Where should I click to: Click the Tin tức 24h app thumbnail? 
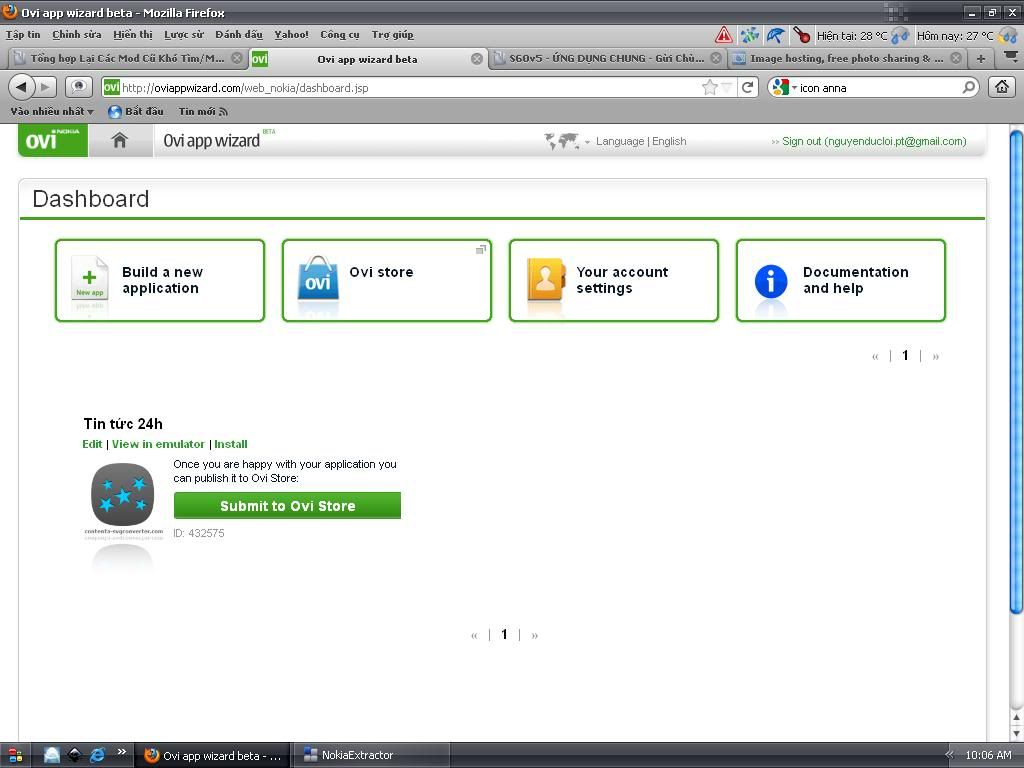(x=123, y=494)
